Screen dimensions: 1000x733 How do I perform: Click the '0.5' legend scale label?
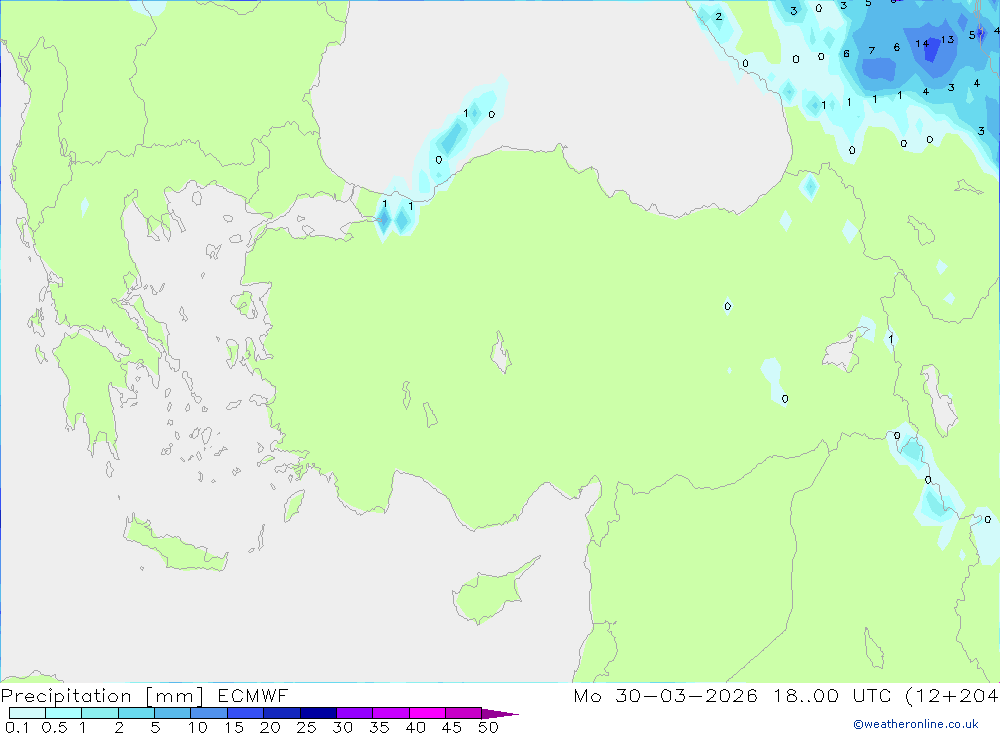click(x=55, y=727)
